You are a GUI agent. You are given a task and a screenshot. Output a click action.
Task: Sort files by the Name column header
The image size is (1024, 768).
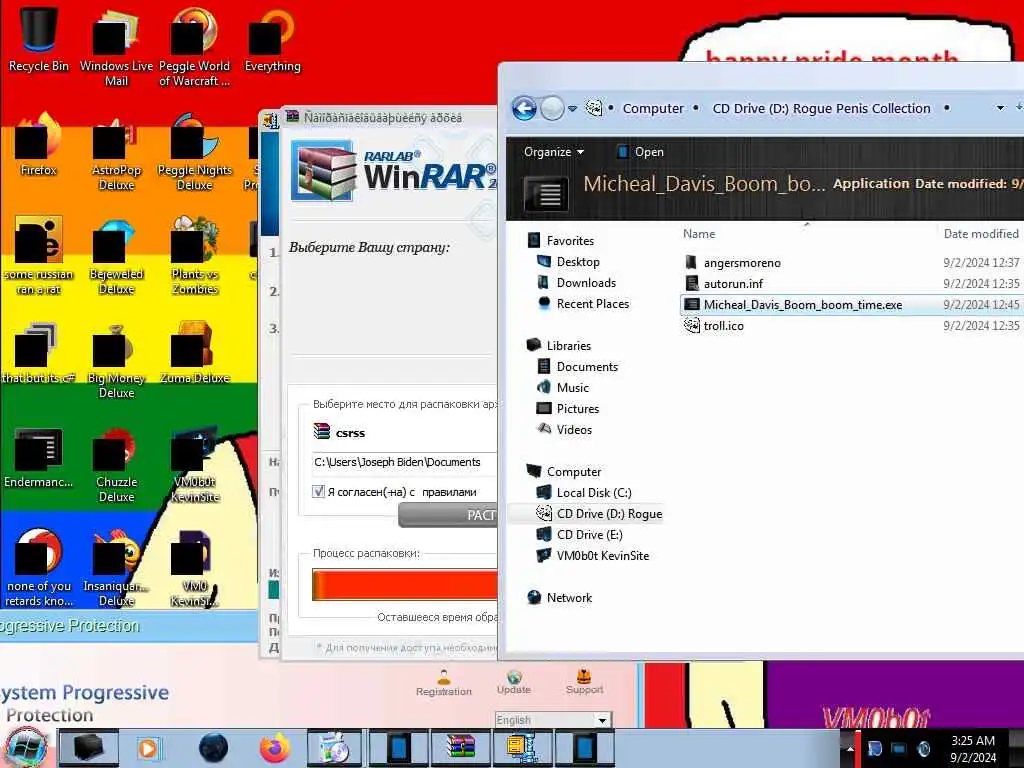click(x=699, y=234)
